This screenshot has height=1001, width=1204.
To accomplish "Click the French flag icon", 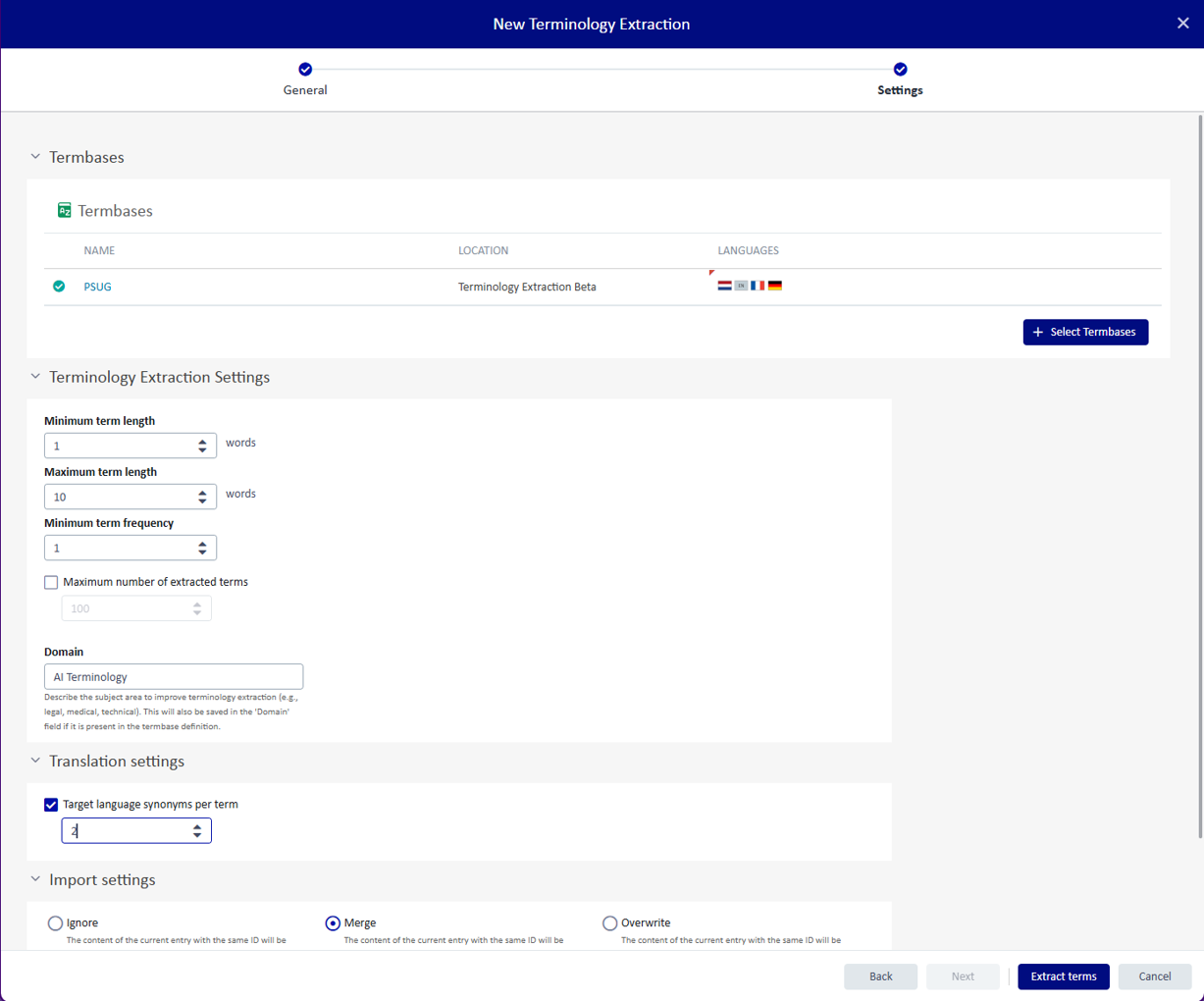I will click(x=758, y=286).
